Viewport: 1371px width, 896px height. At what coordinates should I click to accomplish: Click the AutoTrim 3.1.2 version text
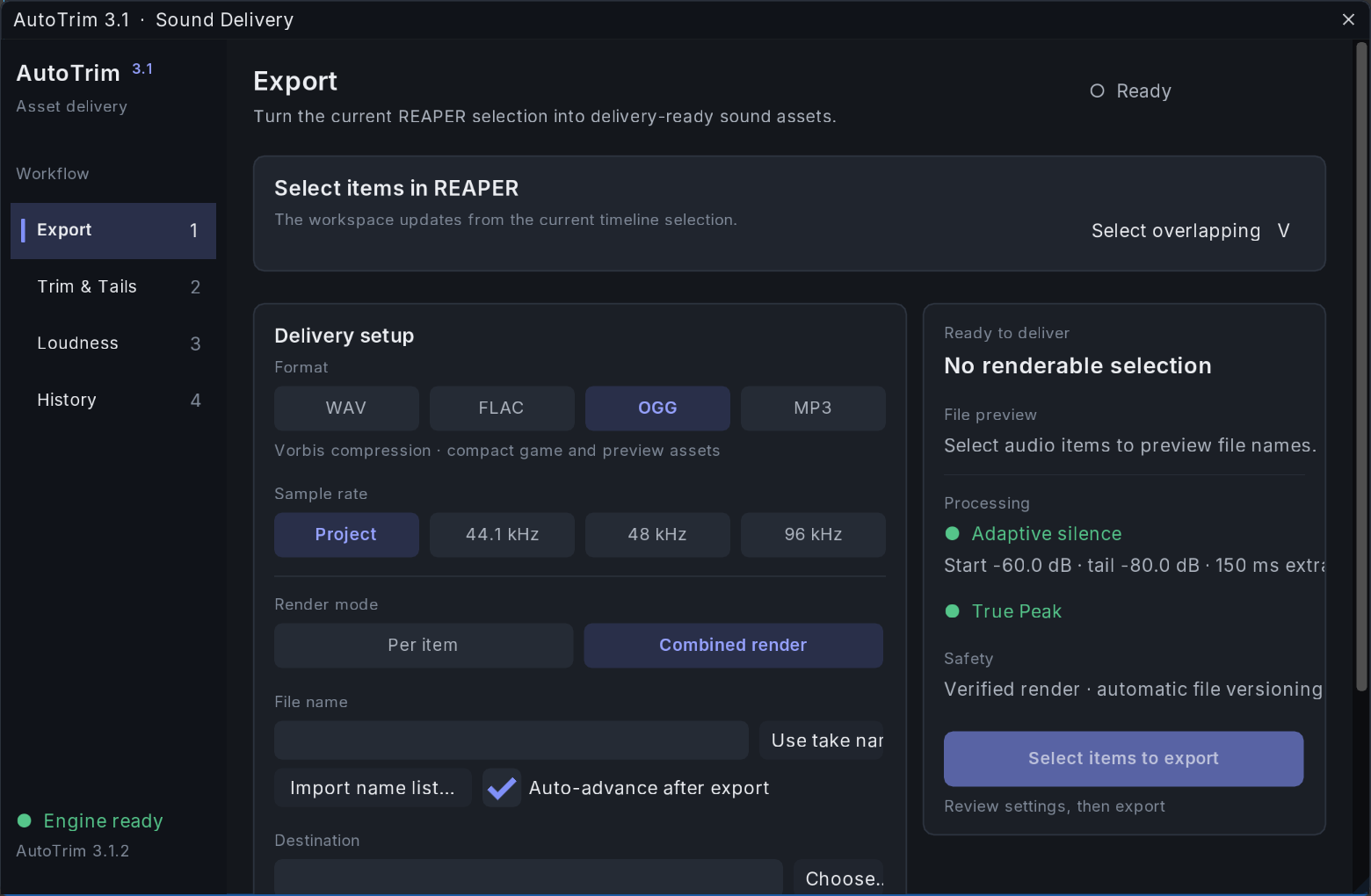[73, 851]
